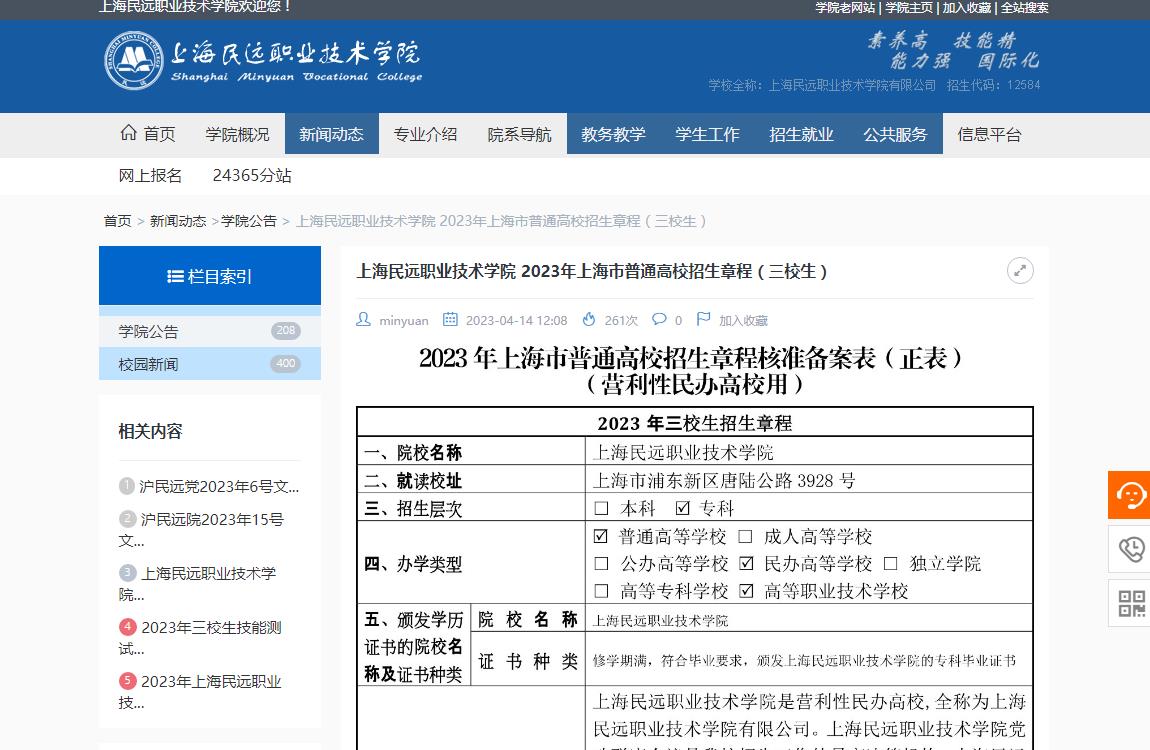
Task: Go to 网上报名 page
Action: 150,175
